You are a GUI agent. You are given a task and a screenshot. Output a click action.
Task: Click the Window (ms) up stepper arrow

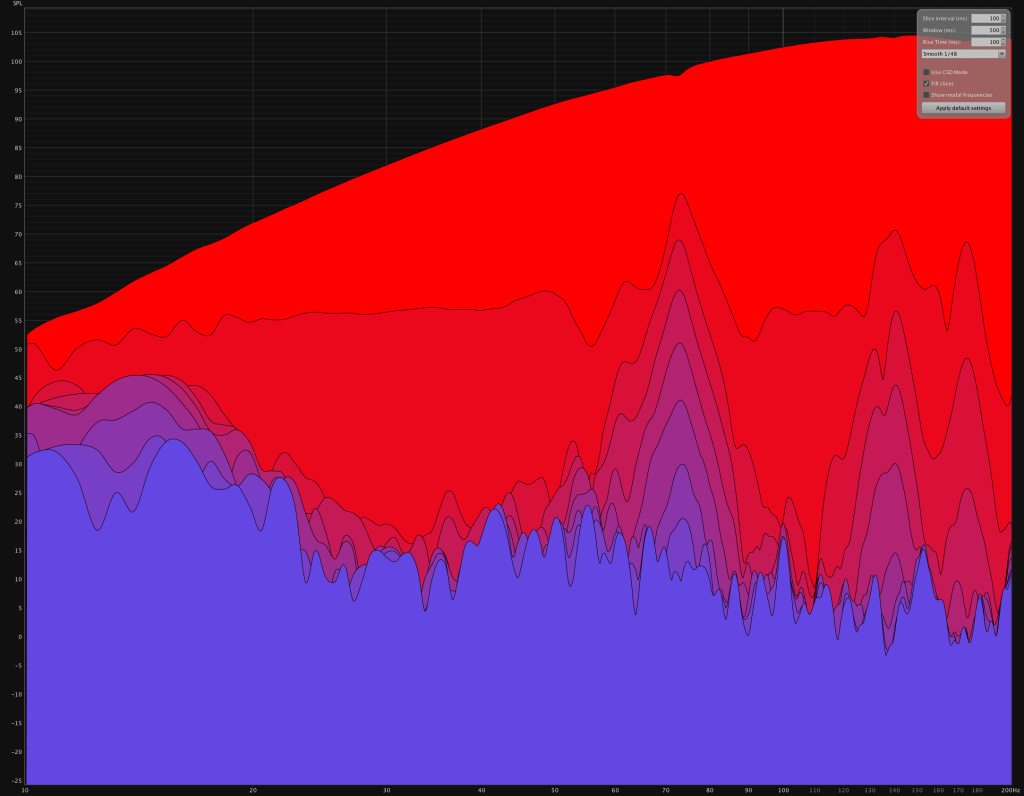click(x=1003, y=28)
